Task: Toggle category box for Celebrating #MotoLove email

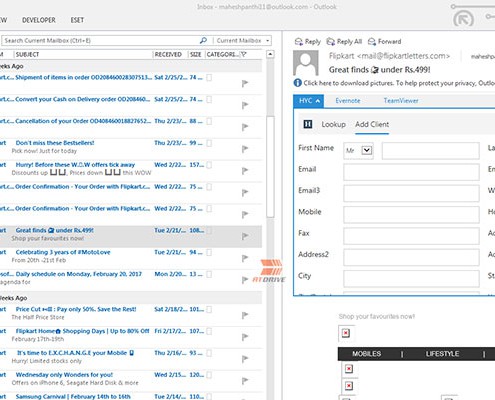Action: 209,252
